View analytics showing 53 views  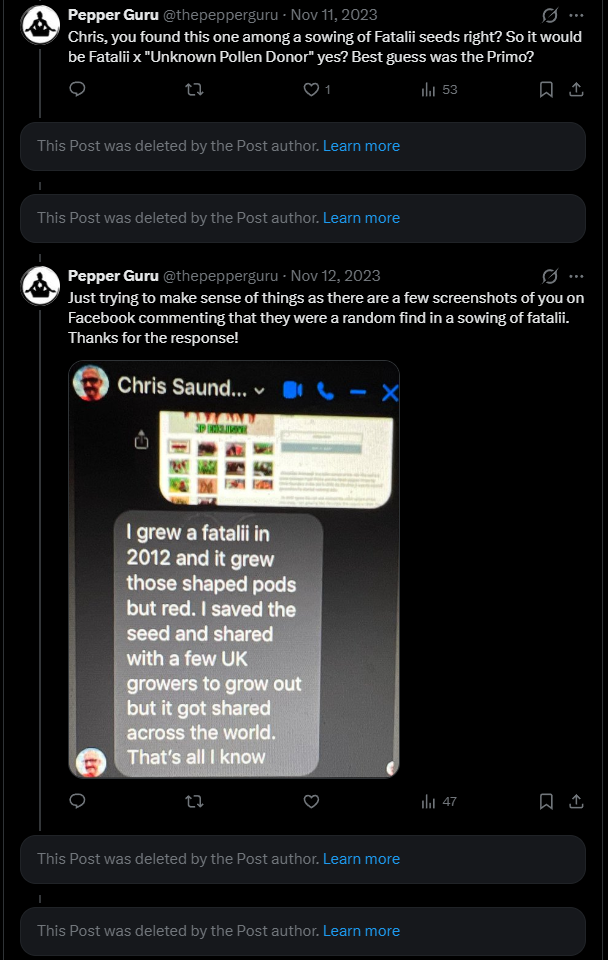click(439, 90)
